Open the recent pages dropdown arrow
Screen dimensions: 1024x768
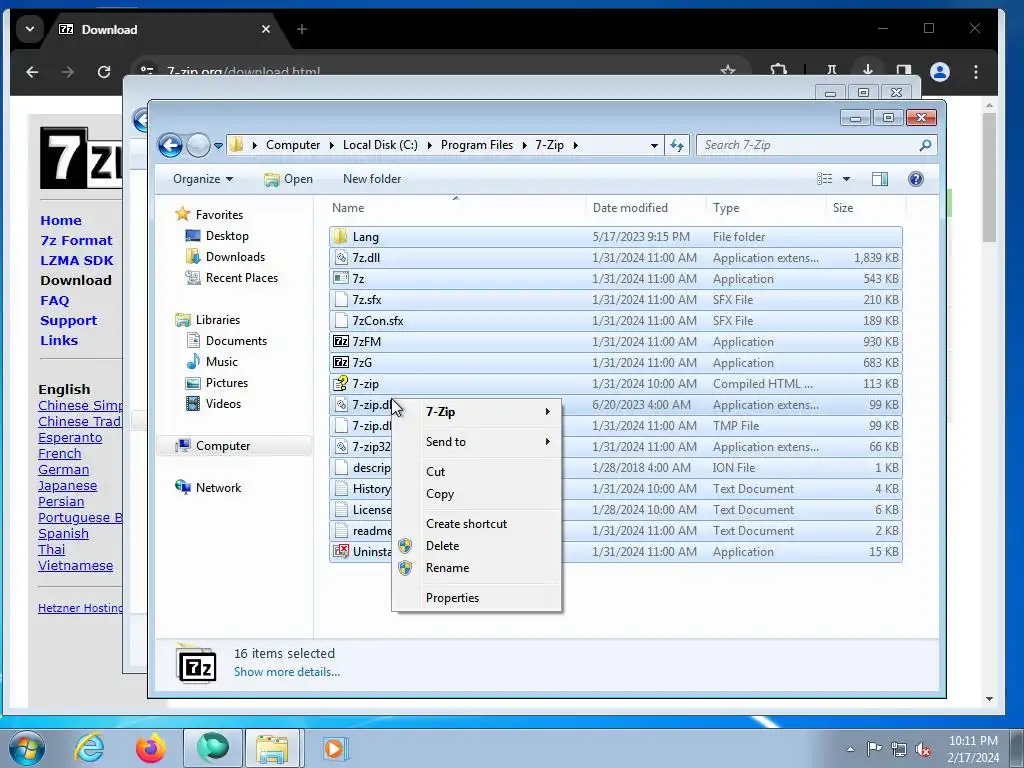coord(218,146)
